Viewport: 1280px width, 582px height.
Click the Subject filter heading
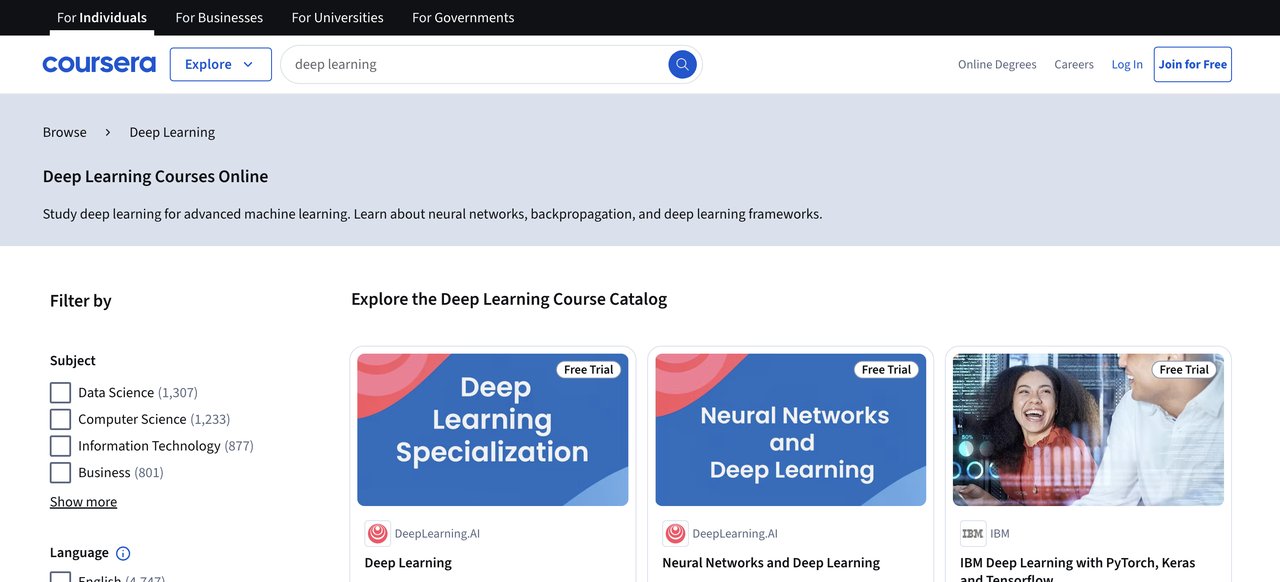coord(73,360)
